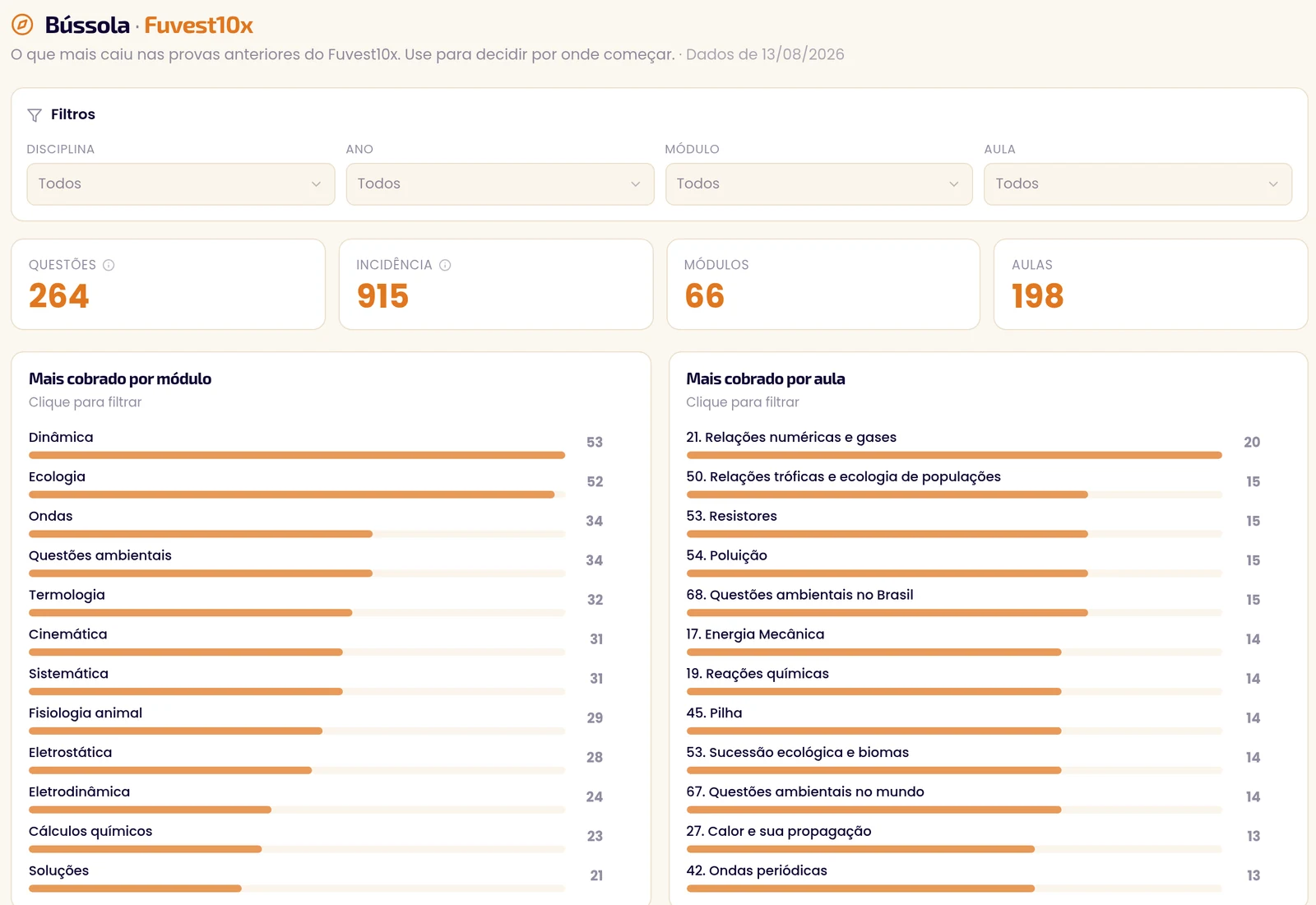Screen dimensions: 1316x905
Task: Click the Filtros section label
Action: click(x=73, y=114)
